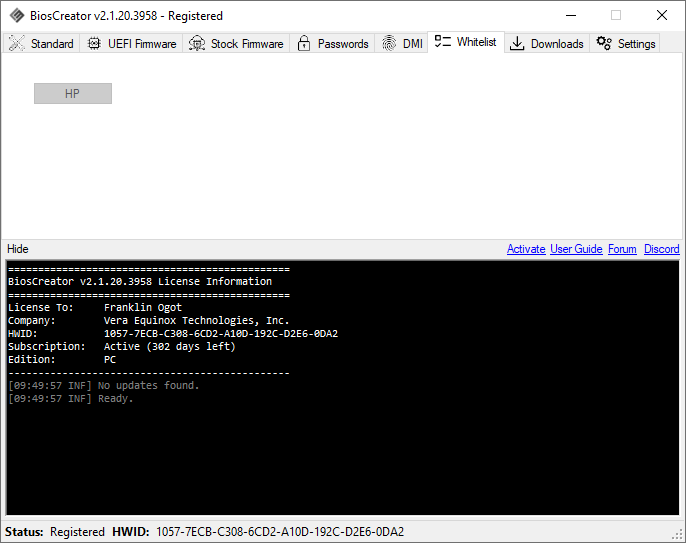Screen dimensions: 686x543
Task: Click the BiosCreator app logo icon
Action: [17, 16]
